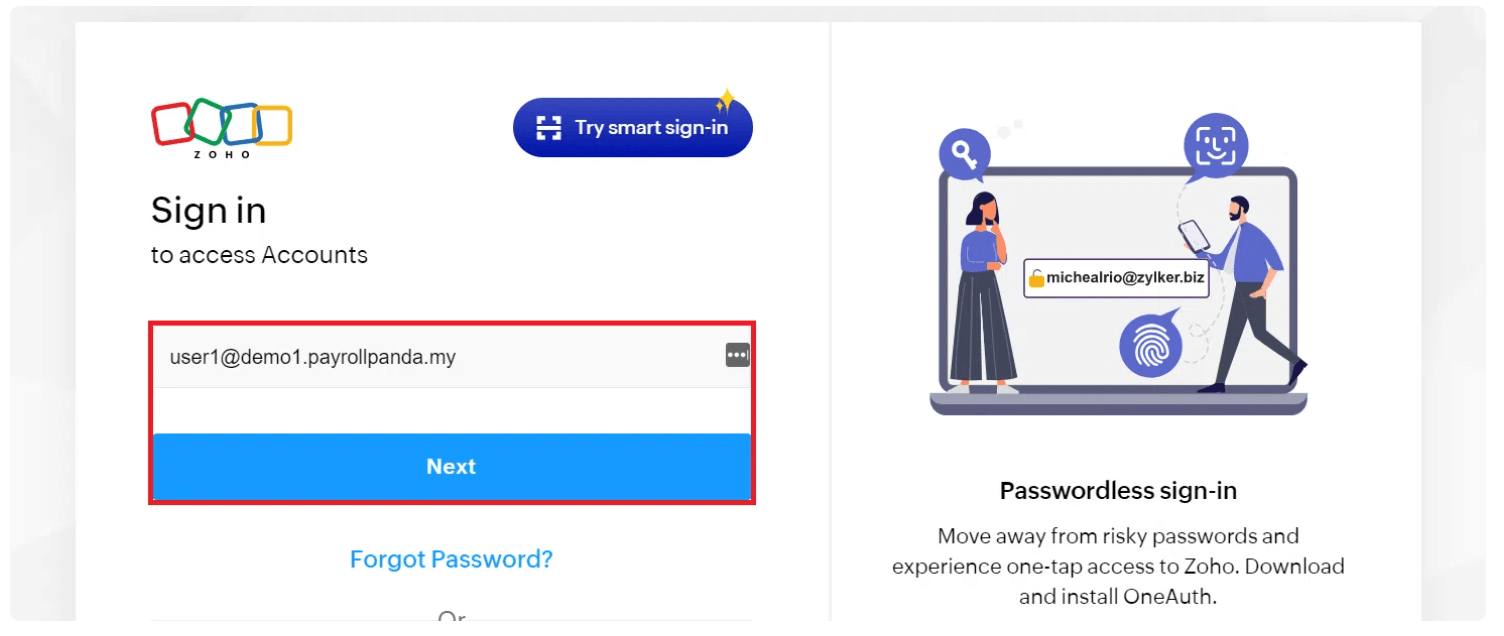The height and width of the screenshot is (636, 1504).
Task: Click the Sign in heading
Action: click(x=208, y=210)
